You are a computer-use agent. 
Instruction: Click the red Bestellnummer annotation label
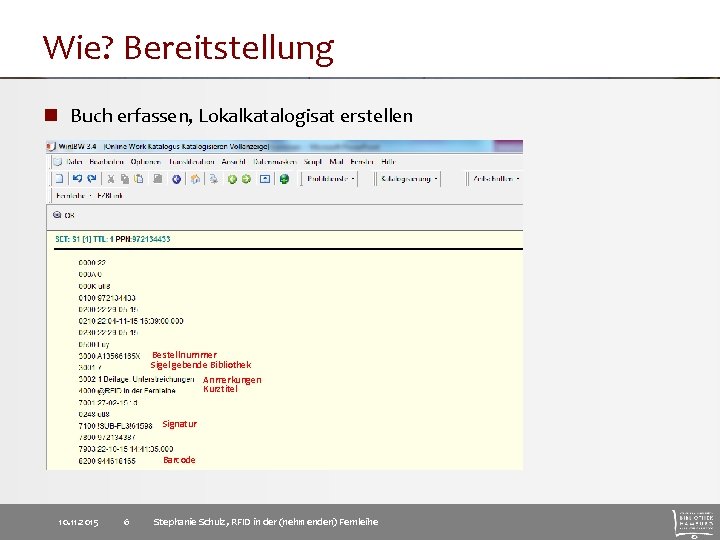(x=184, y=355)
